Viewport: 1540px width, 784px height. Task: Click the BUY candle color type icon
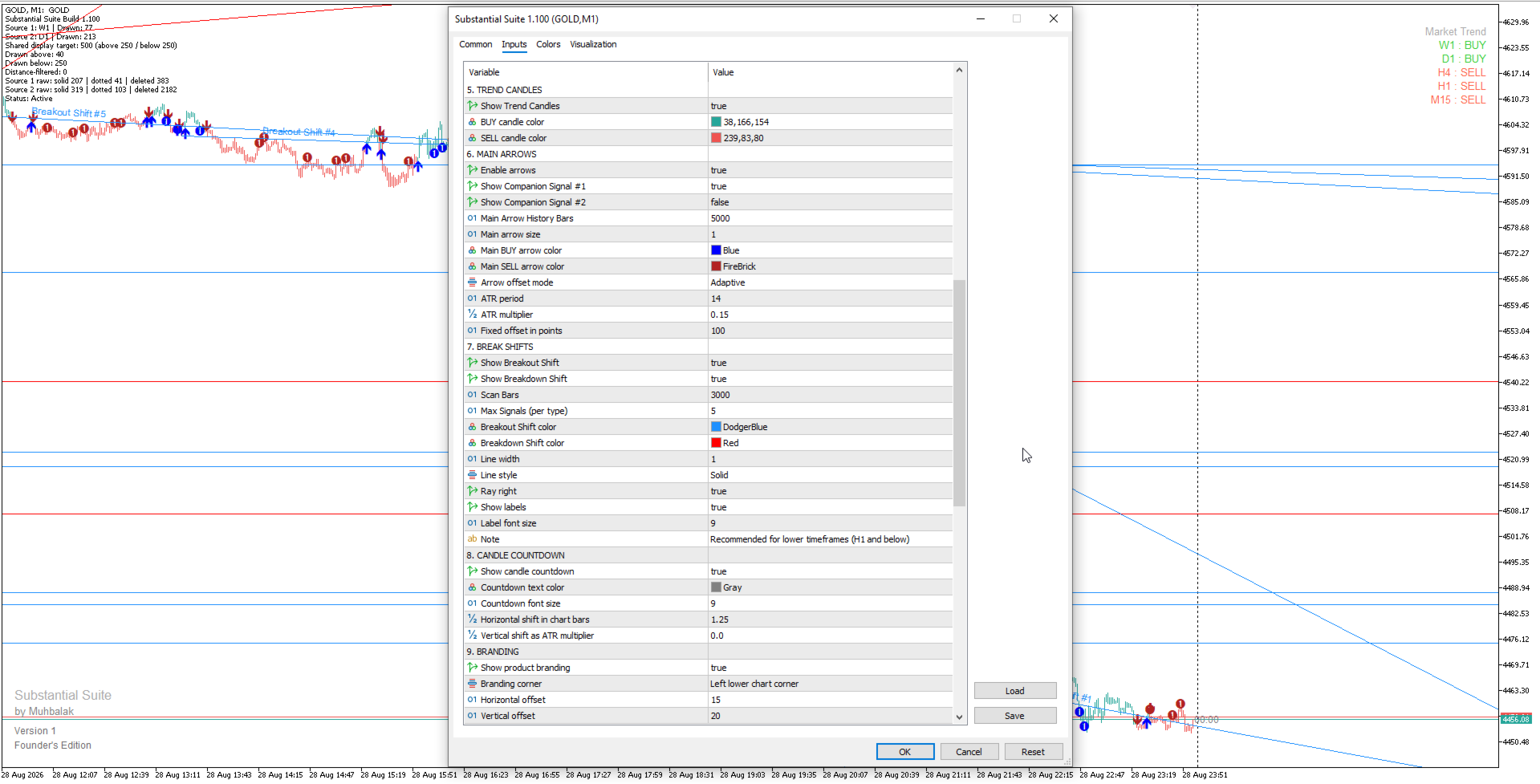coord(473,122)
